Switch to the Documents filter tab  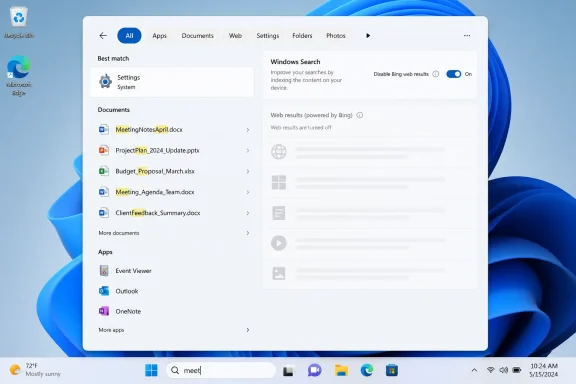(198, 36)
